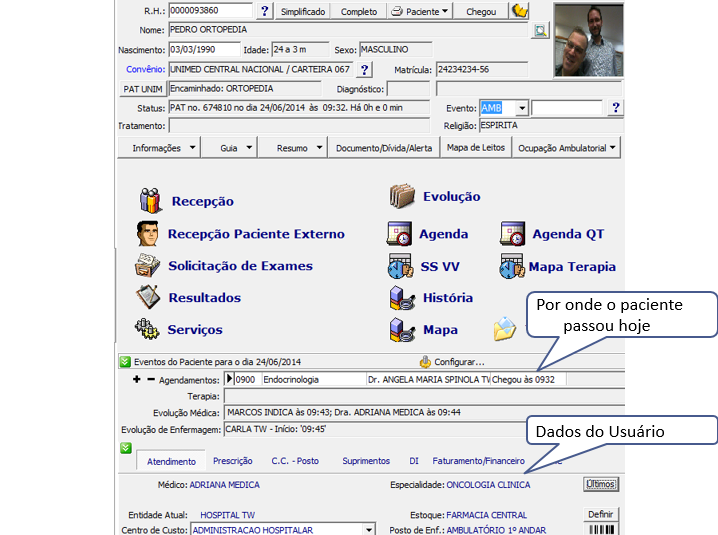Screen dimensions: 718x535
Task: Click the Terapia field
Action: coord(424,396)
